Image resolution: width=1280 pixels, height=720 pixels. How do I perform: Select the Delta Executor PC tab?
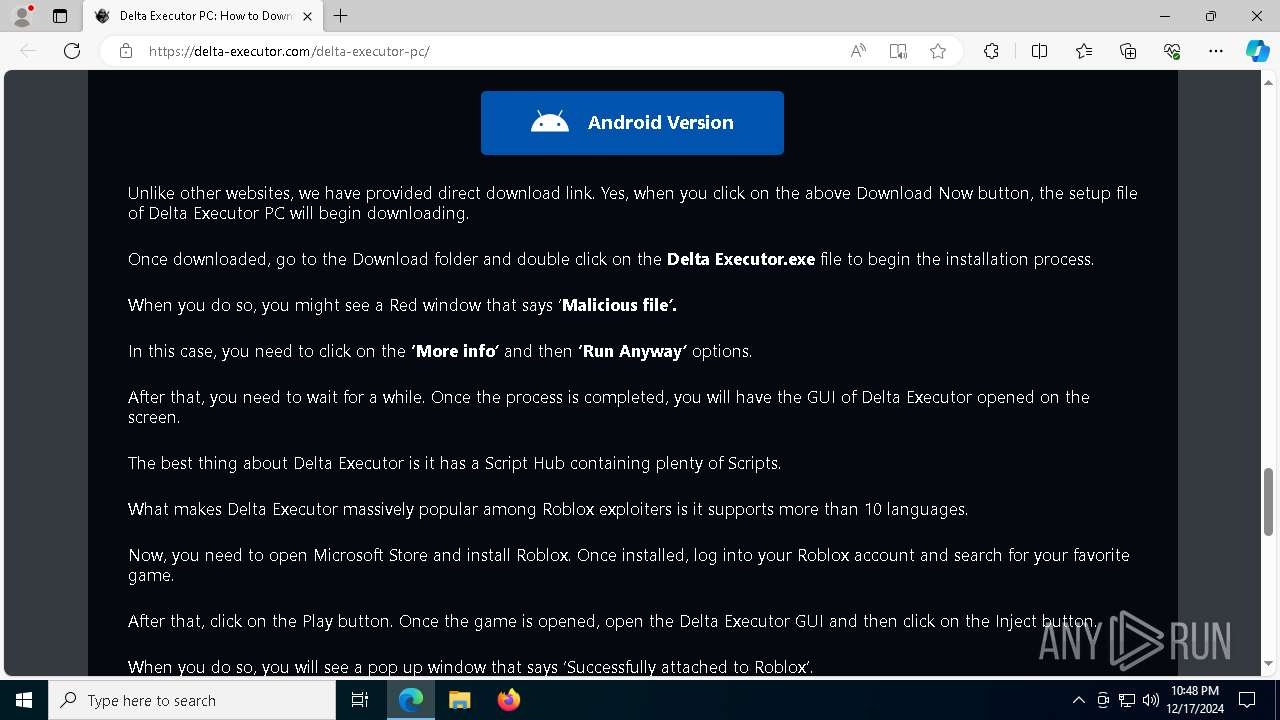(205, 16)
